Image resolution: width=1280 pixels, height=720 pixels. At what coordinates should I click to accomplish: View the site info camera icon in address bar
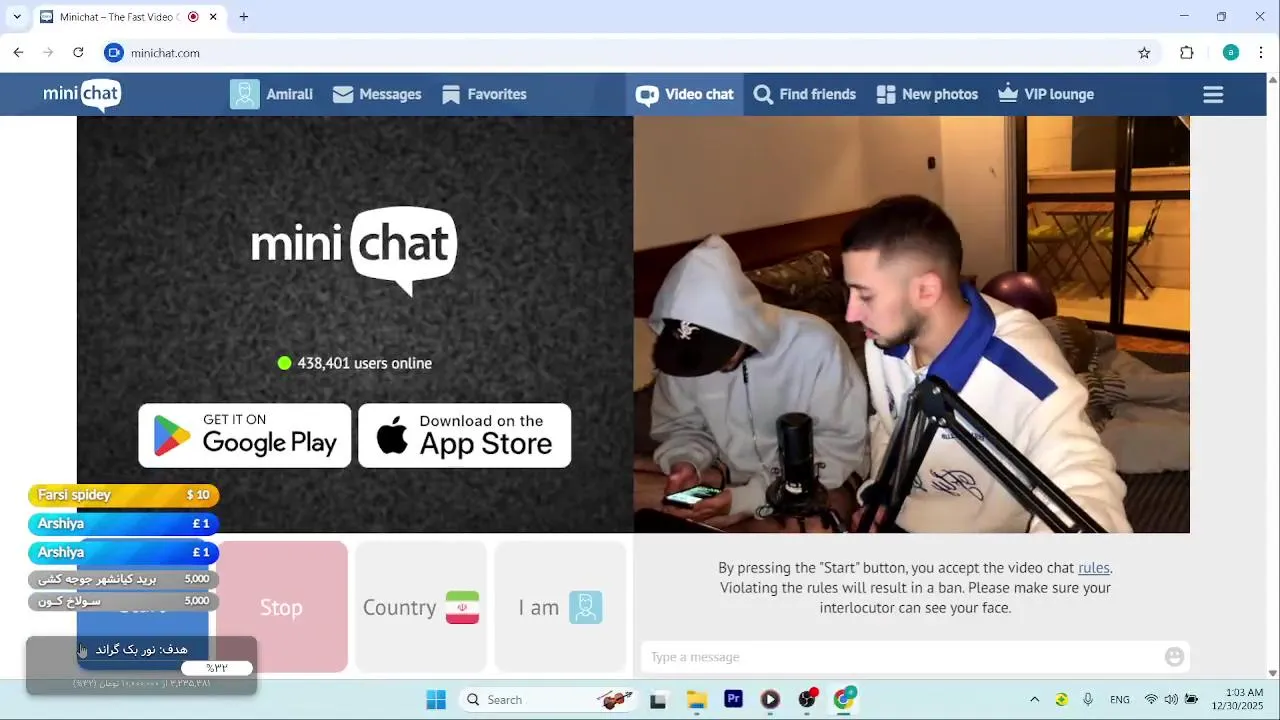(114, 53)
